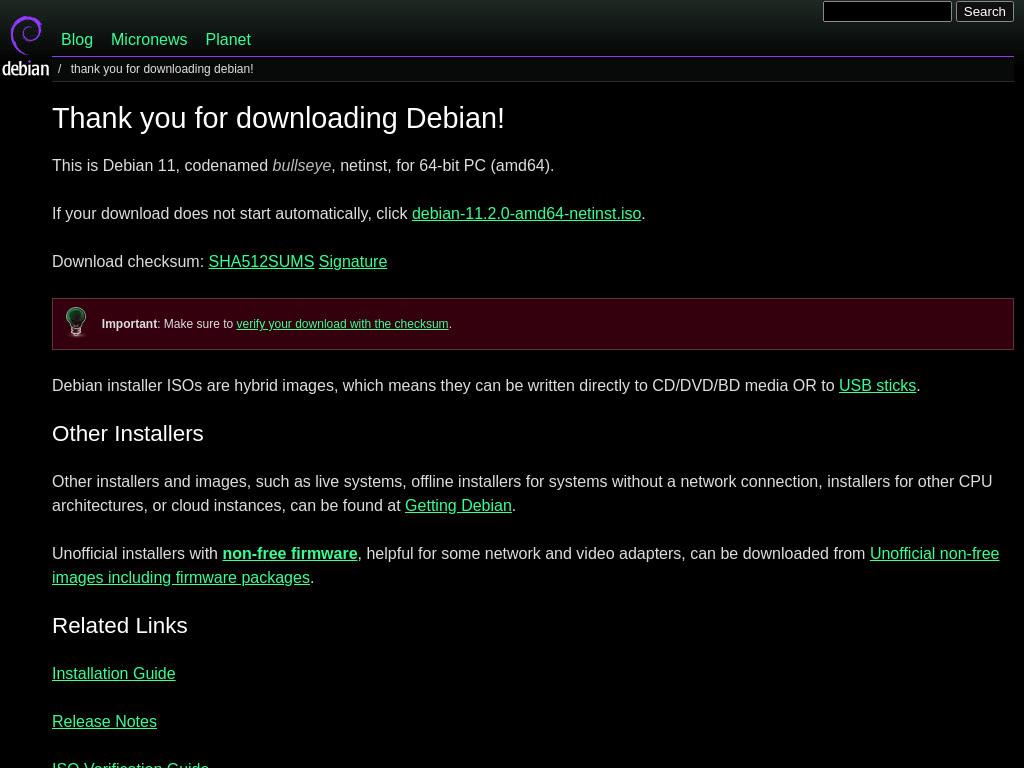The image size is (1024, 768).
Task: Open the non-free firmware link
Action: click(x=290, y=554)
